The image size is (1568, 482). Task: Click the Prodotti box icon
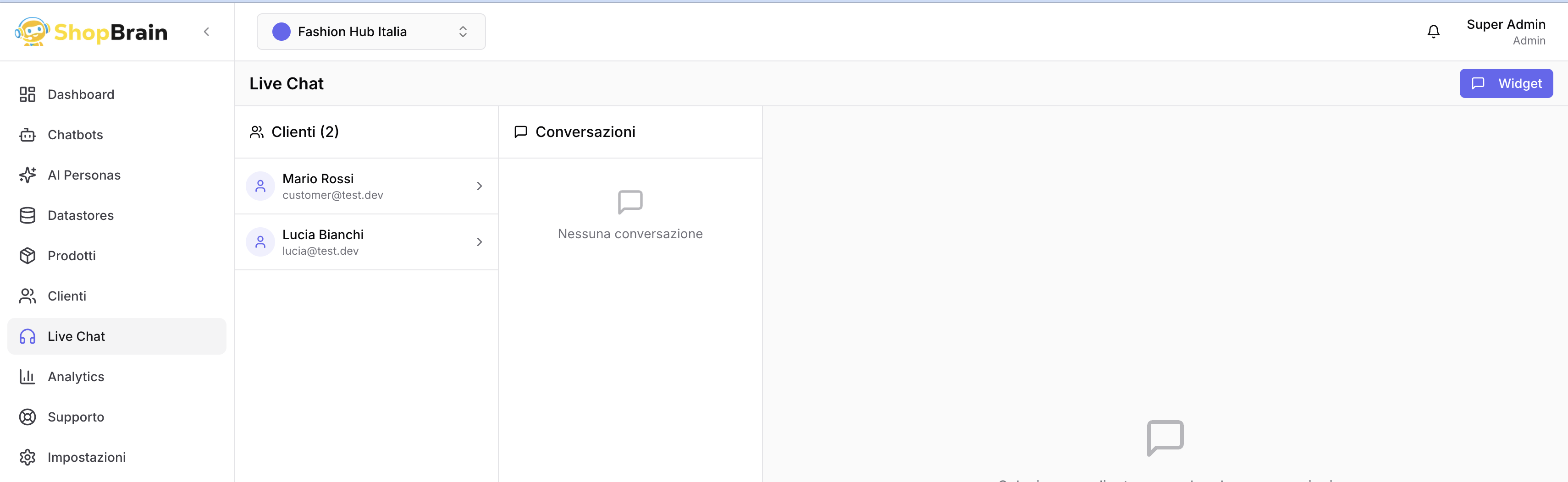(28, 256)
